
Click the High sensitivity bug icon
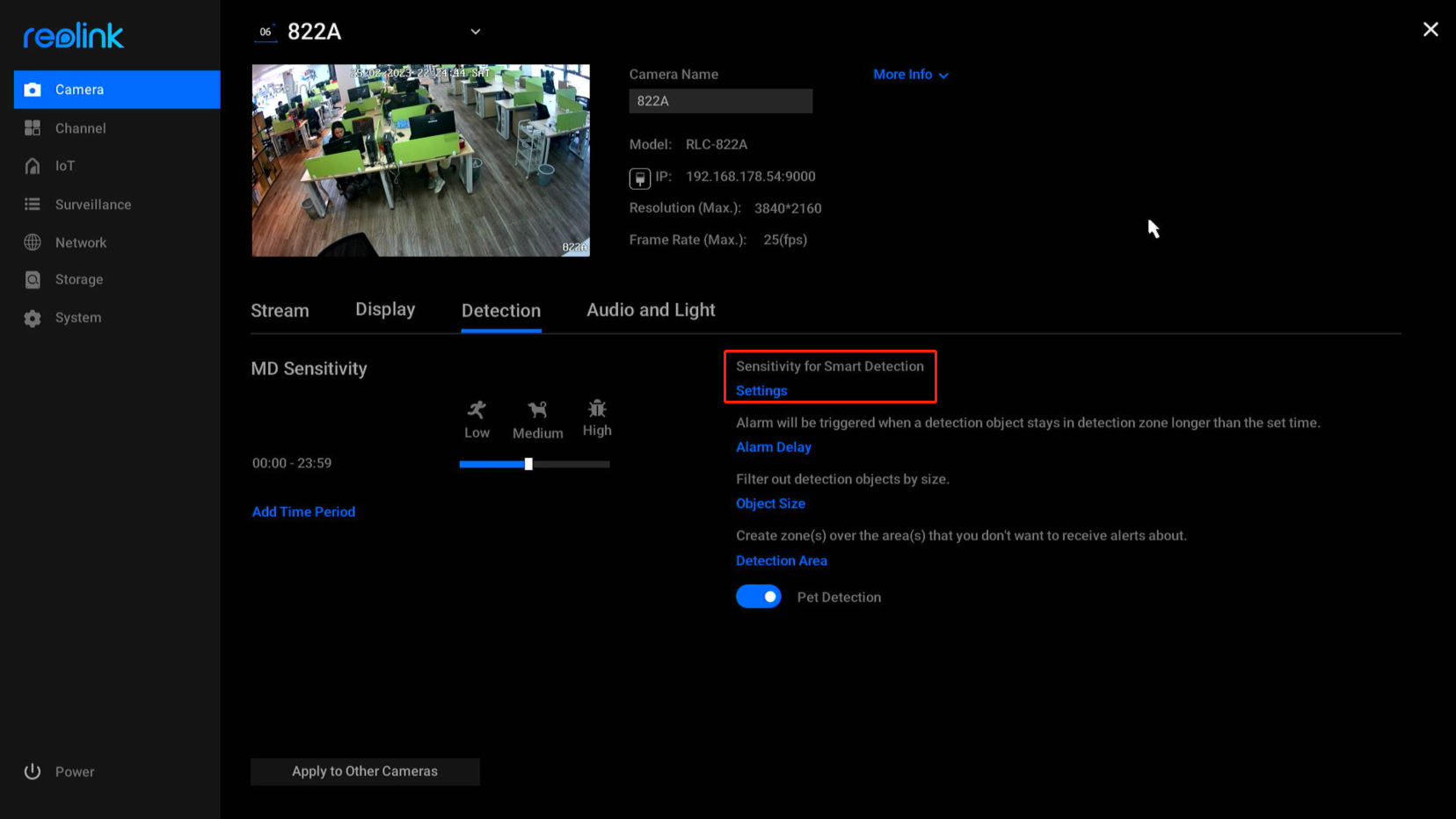(597, 409)
